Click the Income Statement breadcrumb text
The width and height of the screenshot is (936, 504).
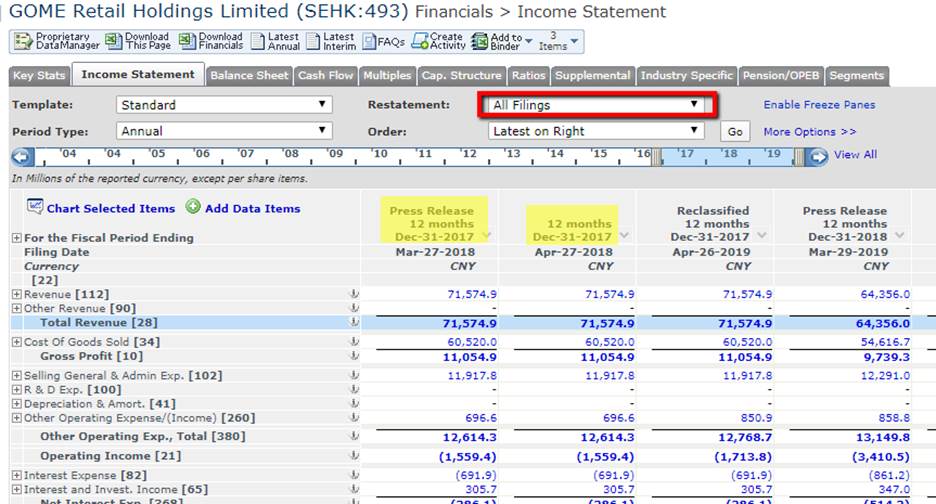tap(592, 11)
